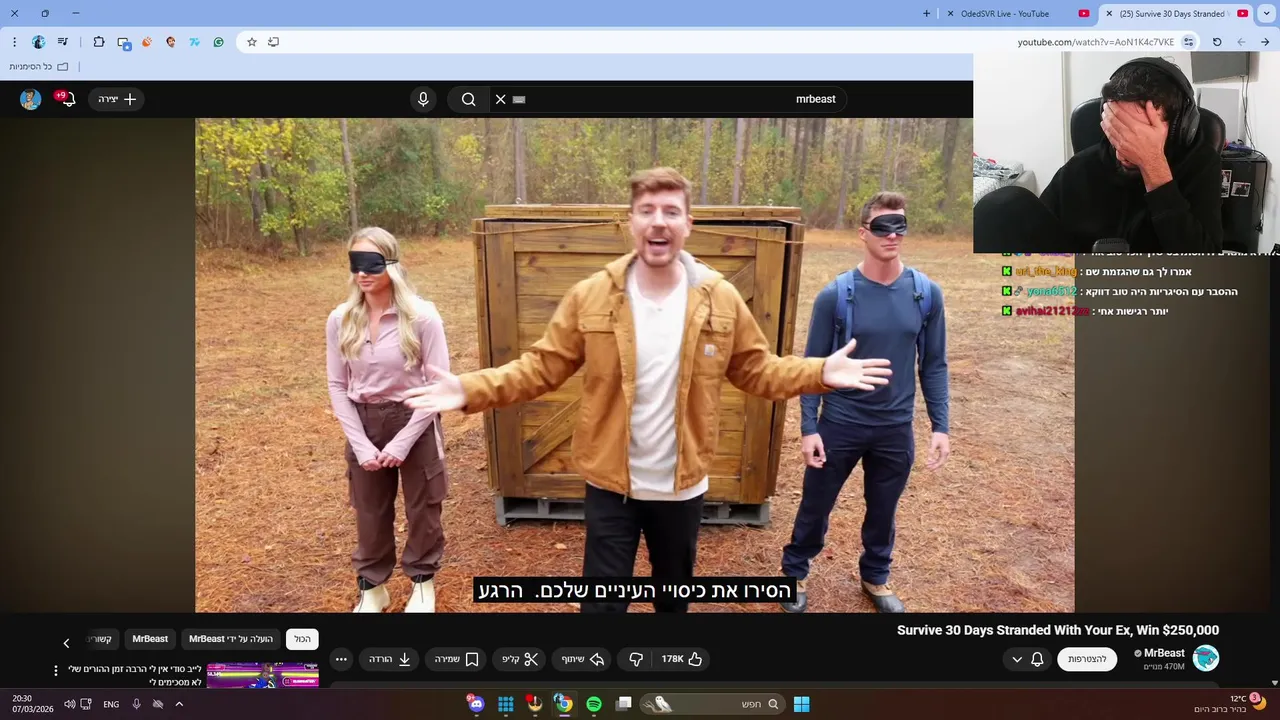The image size is (1280, 720).
Task: Click the Grammarly extension icon
Action: coord(219,42)
